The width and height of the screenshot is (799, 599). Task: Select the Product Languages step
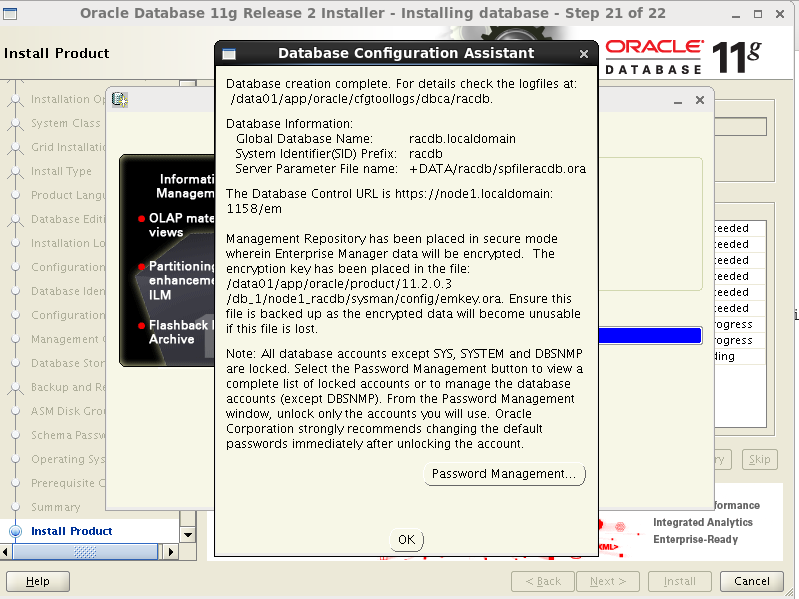(x=68, y=195)
